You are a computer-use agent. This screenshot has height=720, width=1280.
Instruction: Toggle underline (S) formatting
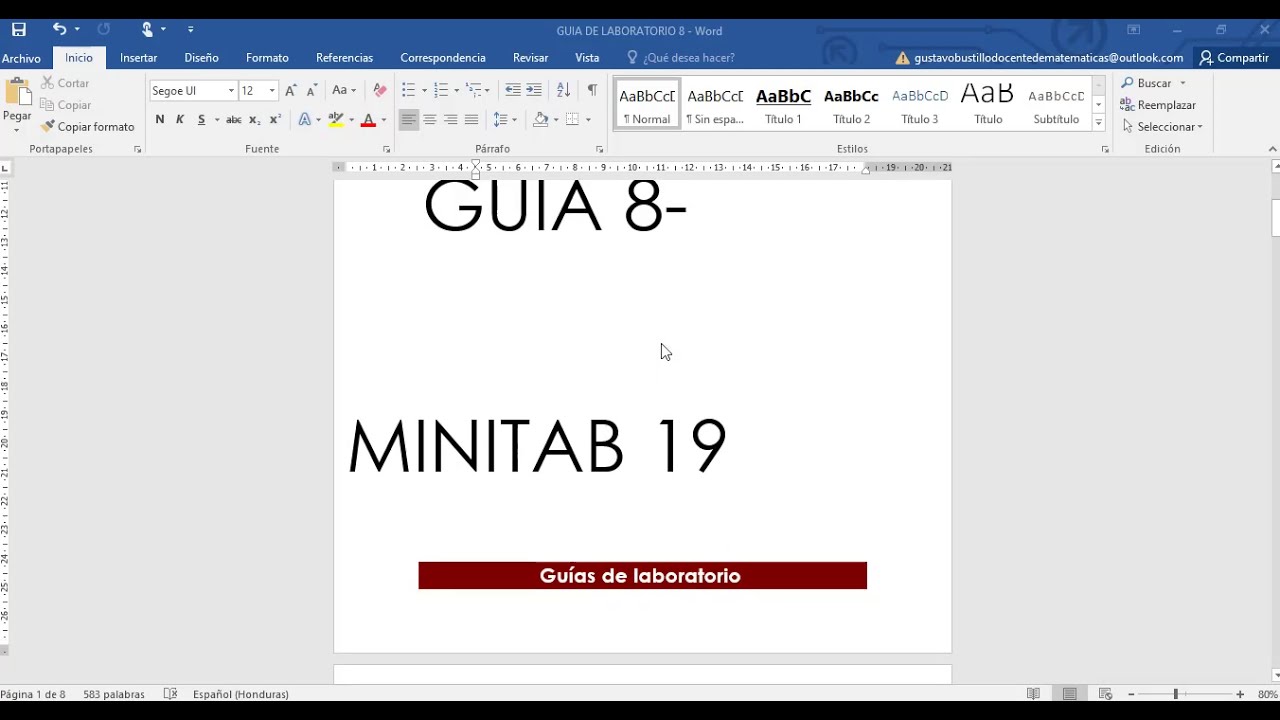coord(201,120)
